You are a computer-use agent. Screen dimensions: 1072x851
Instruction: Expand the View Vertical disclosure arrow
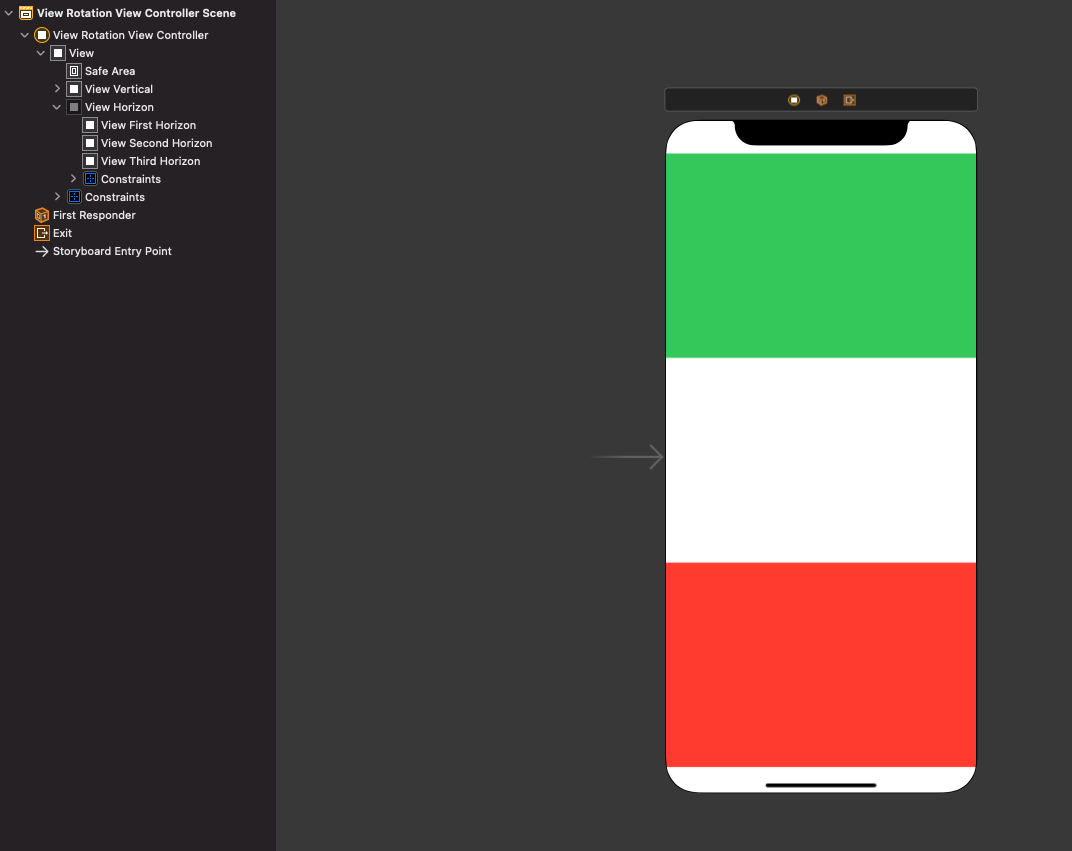tap(57, 89)
